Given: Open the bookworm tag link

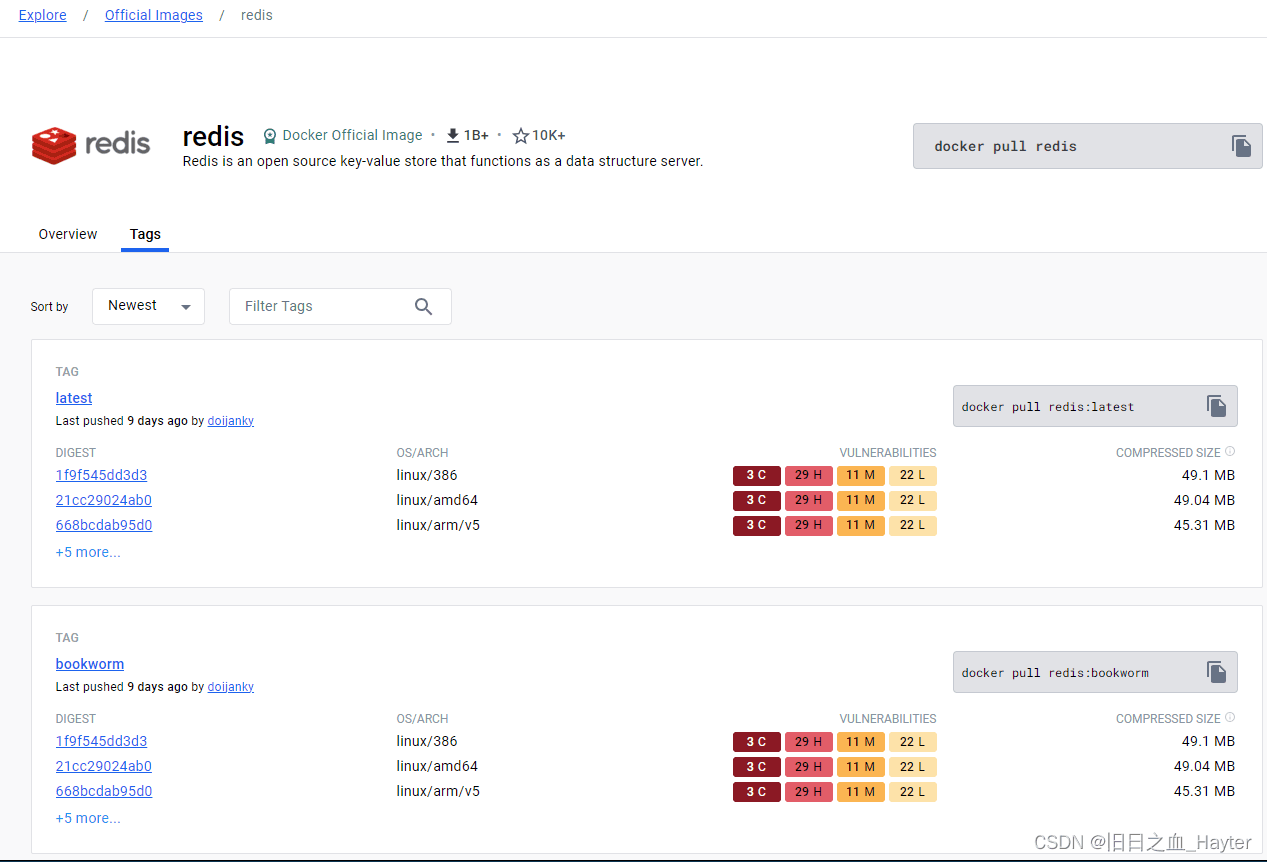Looking at the screenshot, I should (90, 664).
